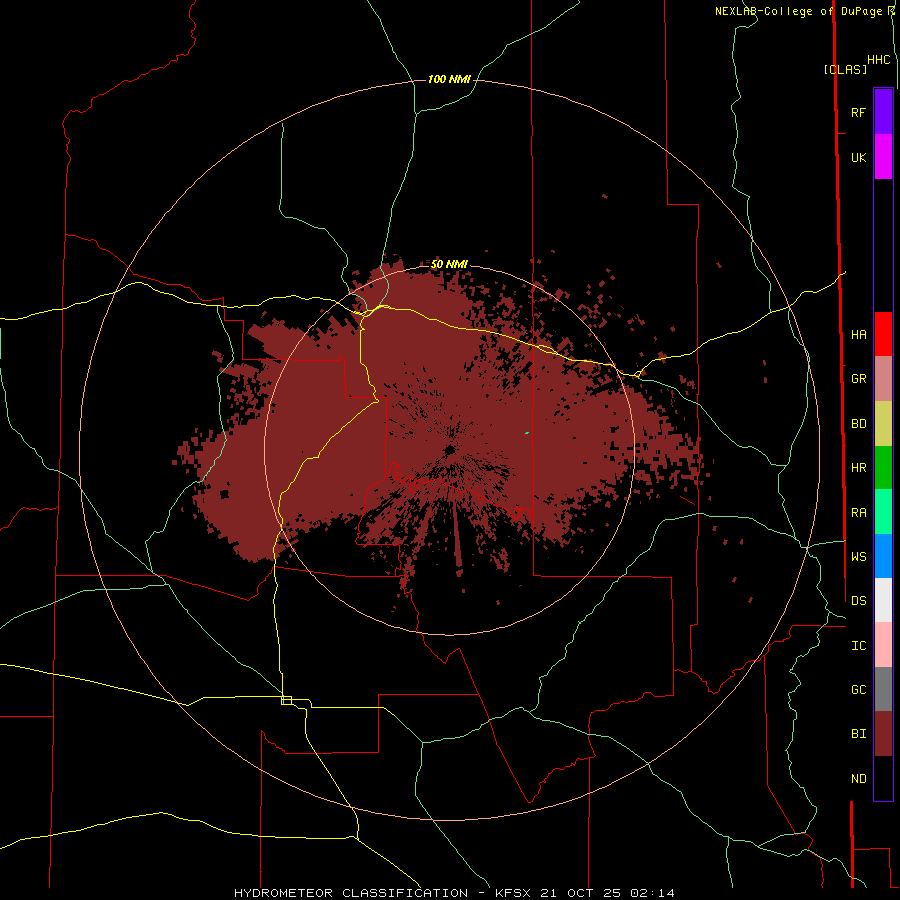Click the 'DS' legend label
Image resolution: width=900 pixels, height=900 pixels.
[x=858, y=601]
